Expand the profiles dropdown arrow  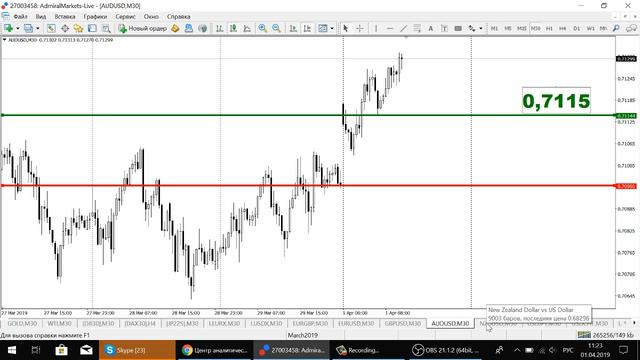[x=38, y=29]
